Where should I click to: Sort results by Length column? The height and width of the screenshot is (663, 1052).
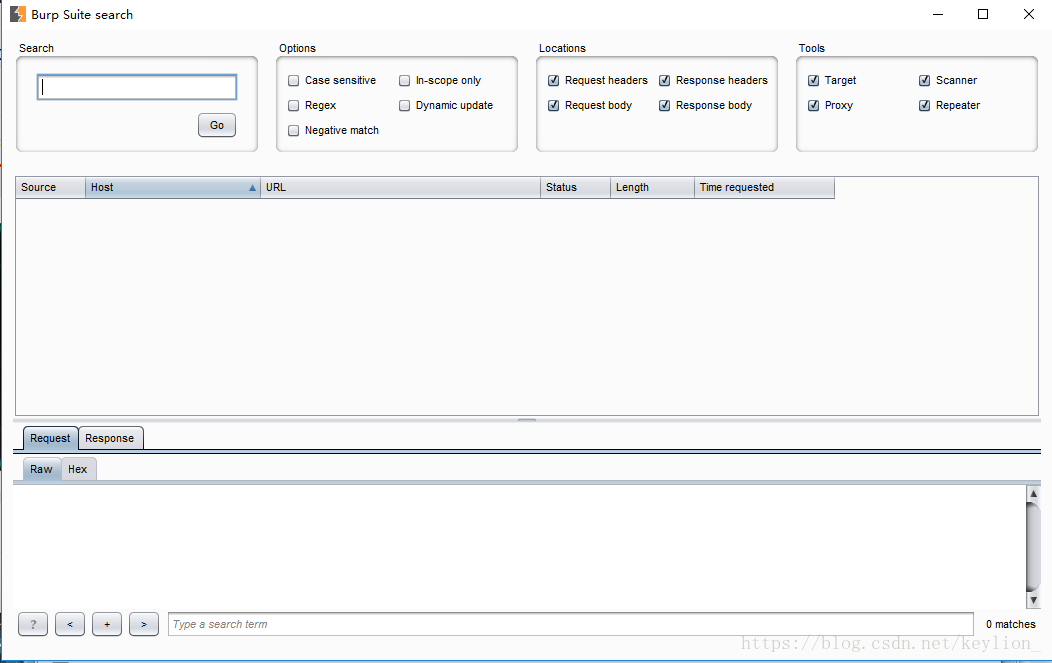click(652, 187)
